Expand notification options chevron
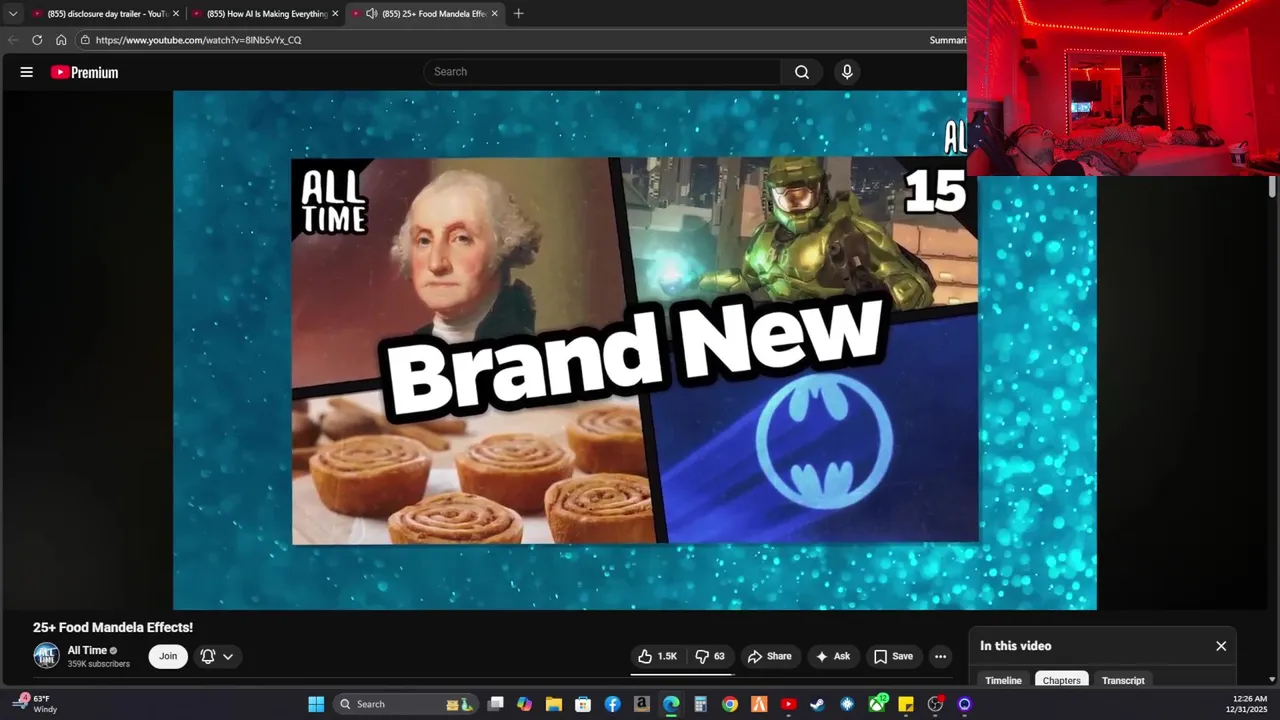The image size is (1280, 720). tap(228, 657)
